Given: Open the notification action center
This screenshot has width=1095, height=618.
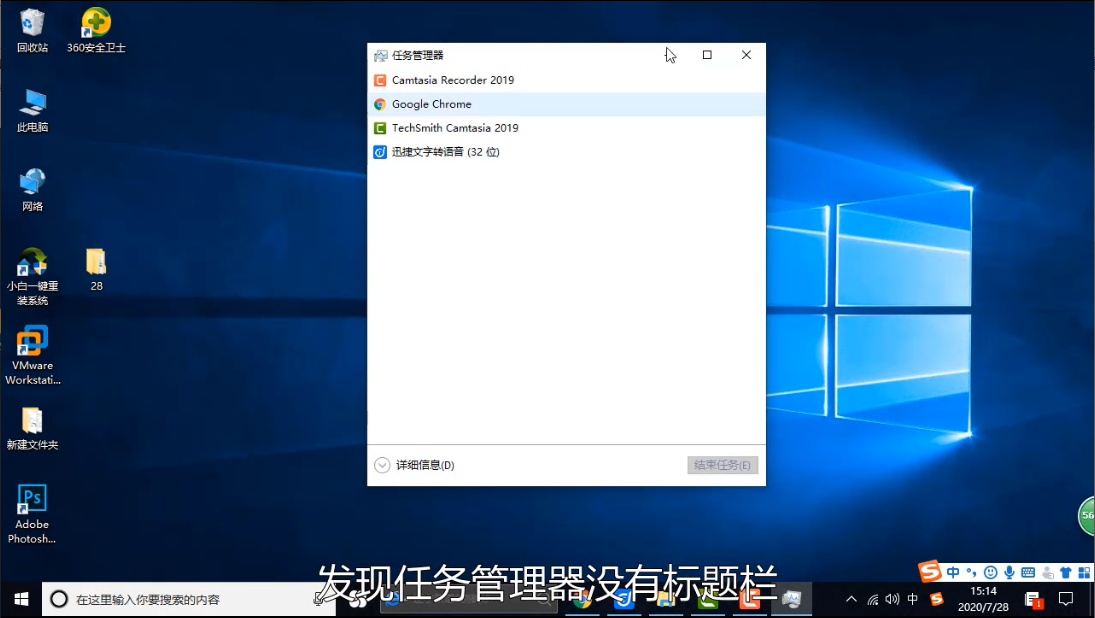Looking at the screenshot, I should tap(1066, 599).
